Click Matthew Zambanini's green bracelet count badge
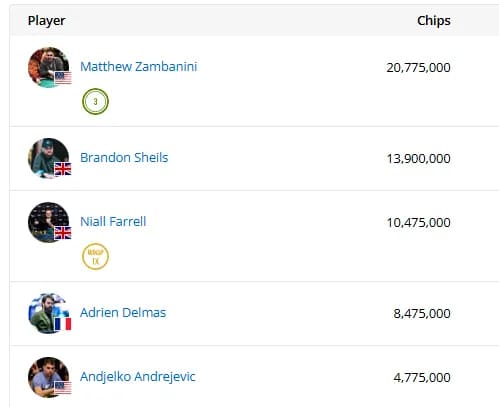 (x=95, y=101)
